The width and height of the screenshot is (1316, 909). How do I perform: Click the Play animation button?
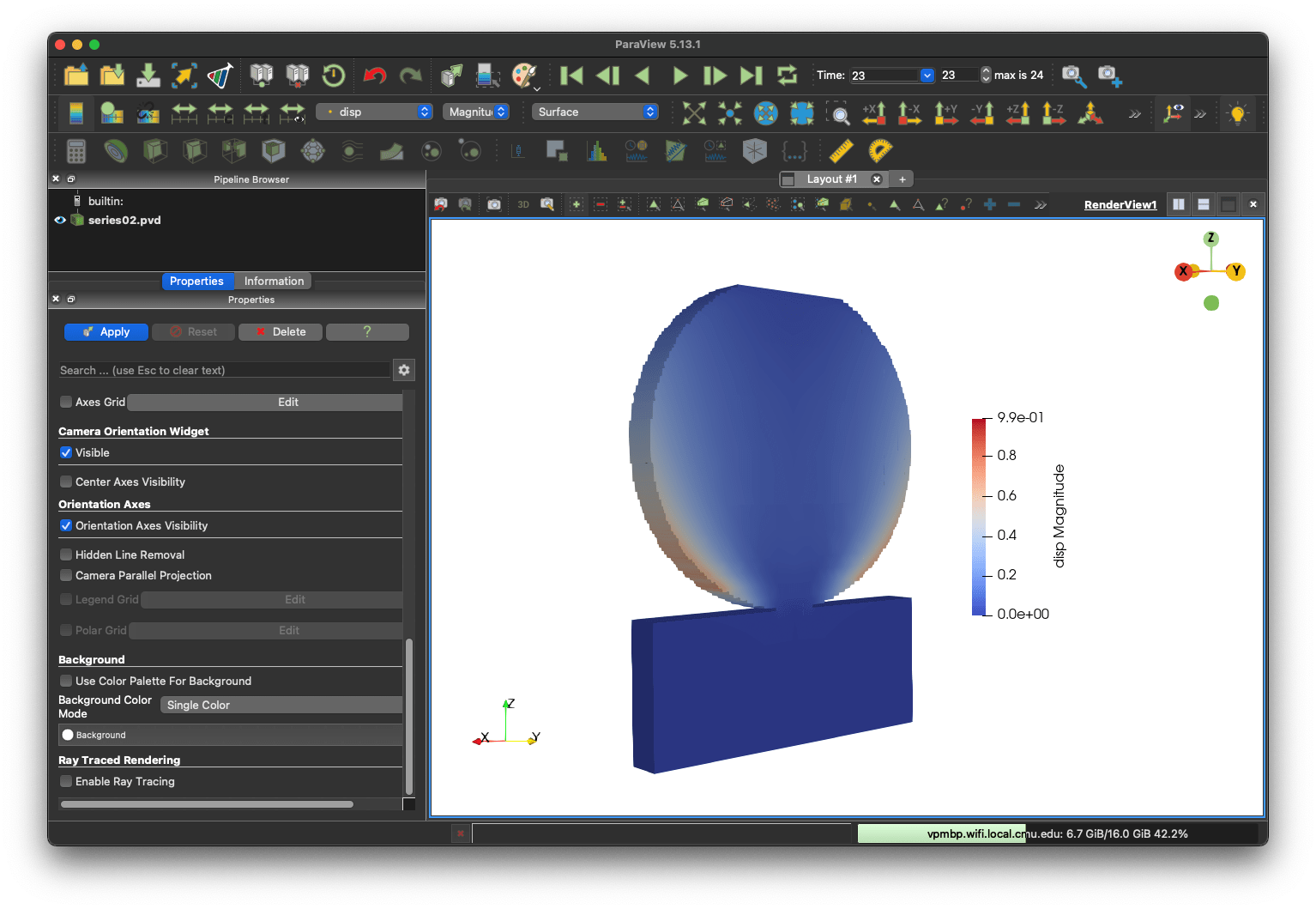click(679, 76)
